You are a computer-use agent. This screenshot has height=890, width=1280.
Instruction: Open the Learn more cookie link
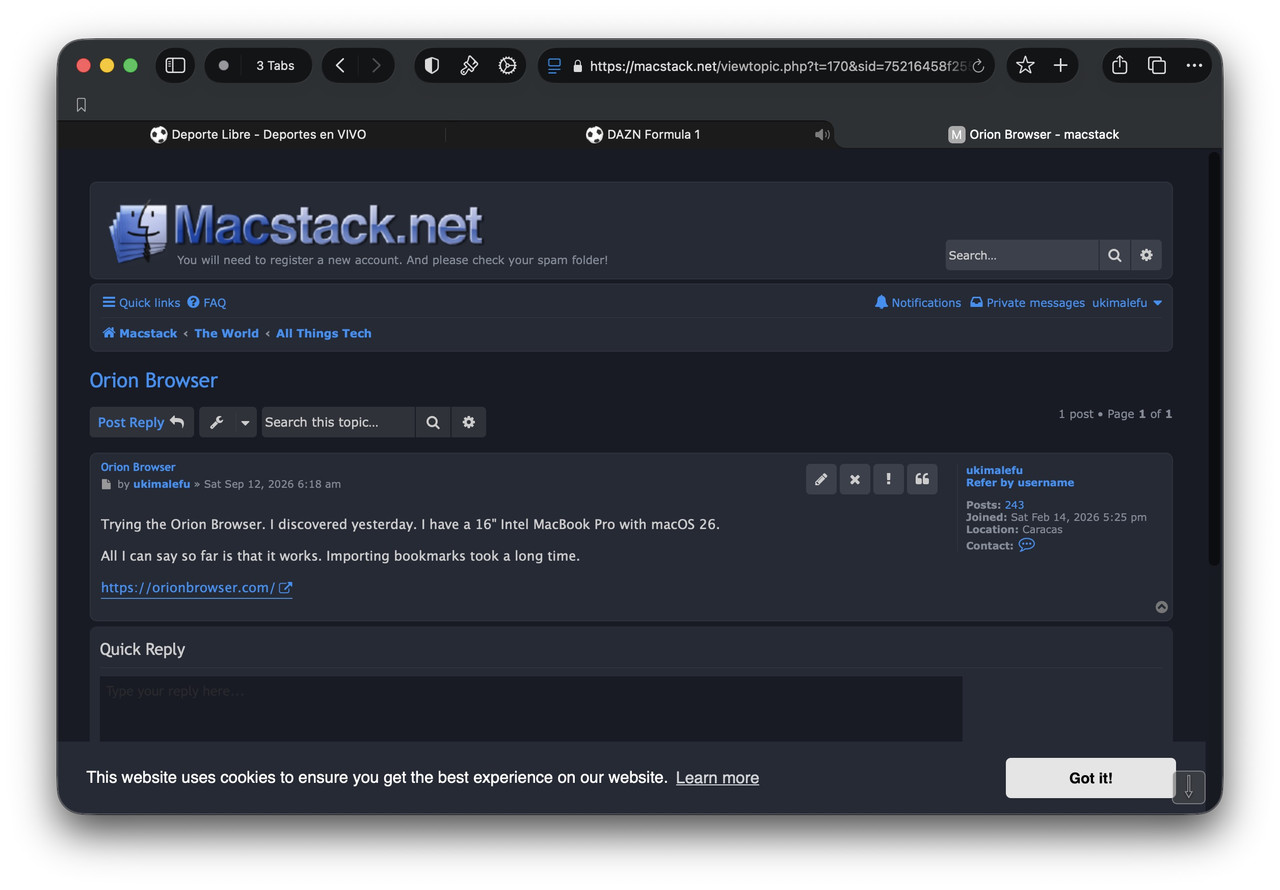(x=717, y=777)
